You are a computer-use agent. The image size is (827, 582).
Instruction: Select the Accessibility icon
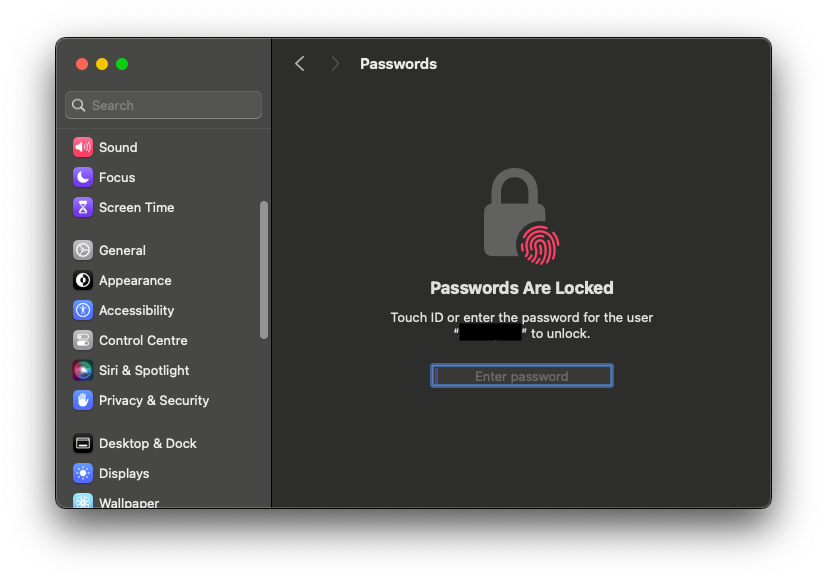click(x=83, y=310)
